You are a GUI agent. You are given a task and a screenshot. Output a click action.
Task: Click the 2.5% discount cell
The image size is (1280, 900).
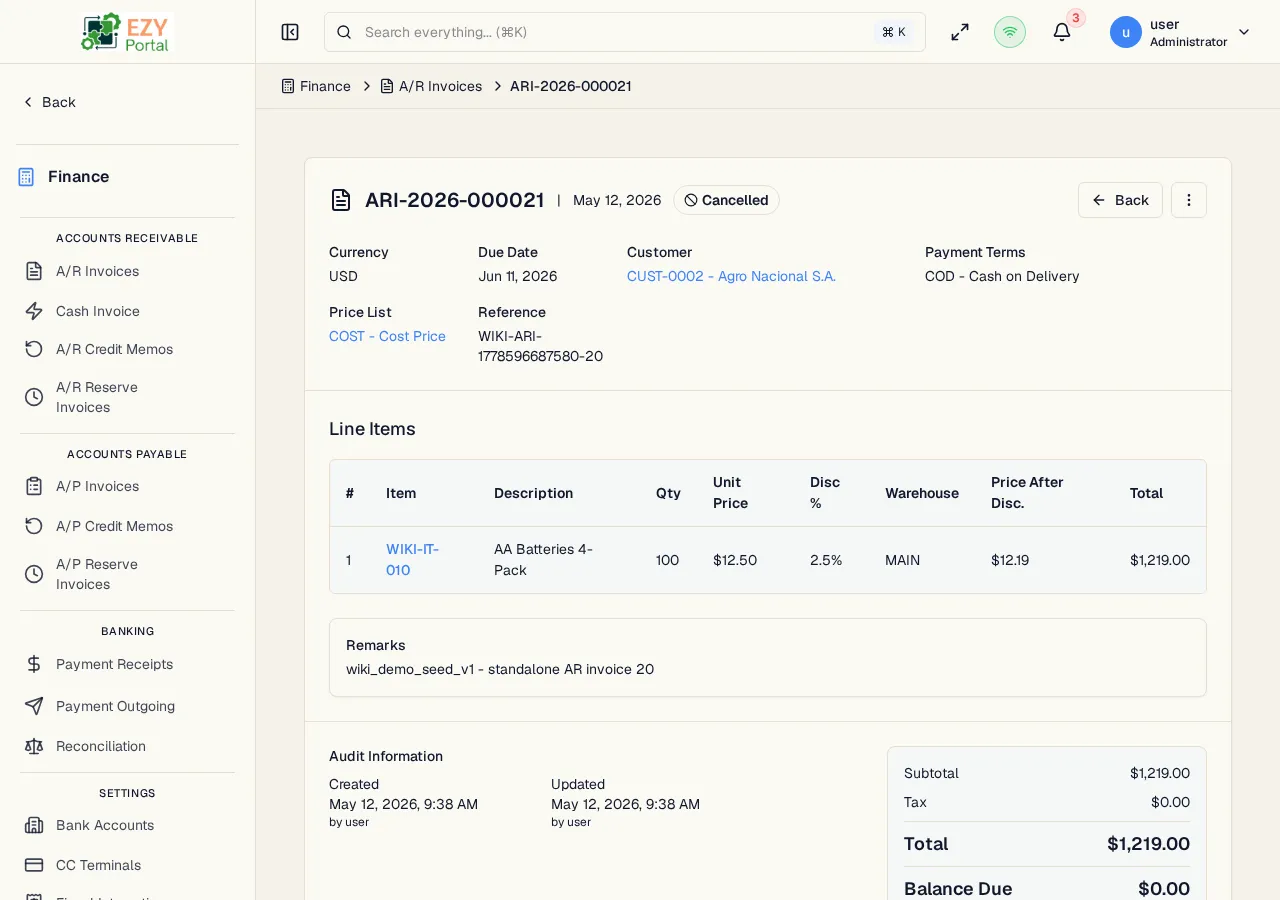(826, 560)
